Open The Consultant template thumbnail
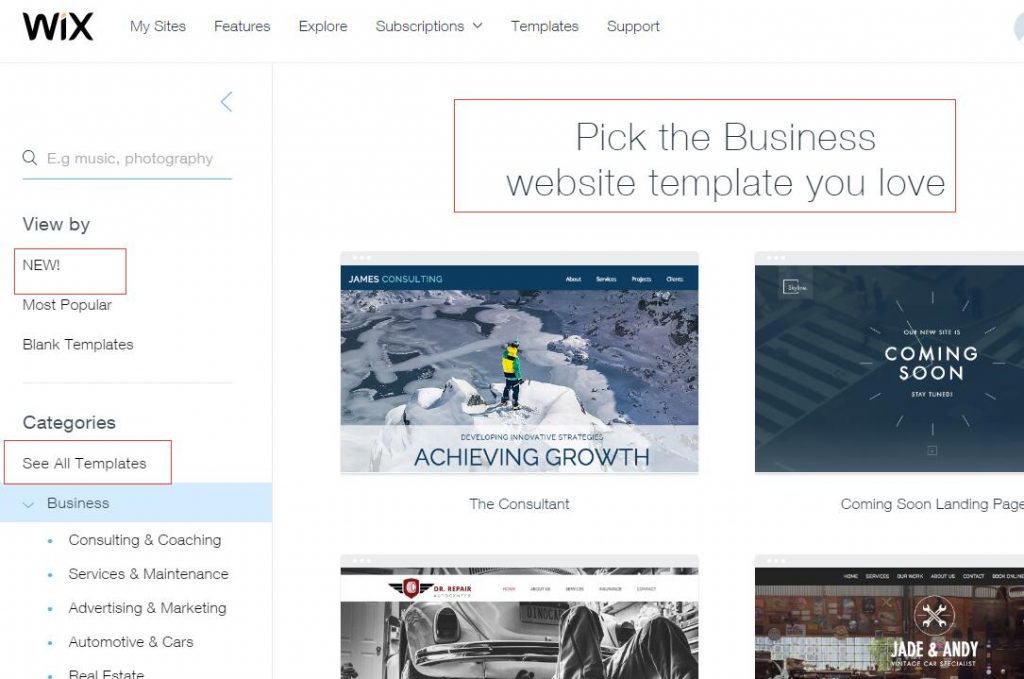 tap(519, 362)
